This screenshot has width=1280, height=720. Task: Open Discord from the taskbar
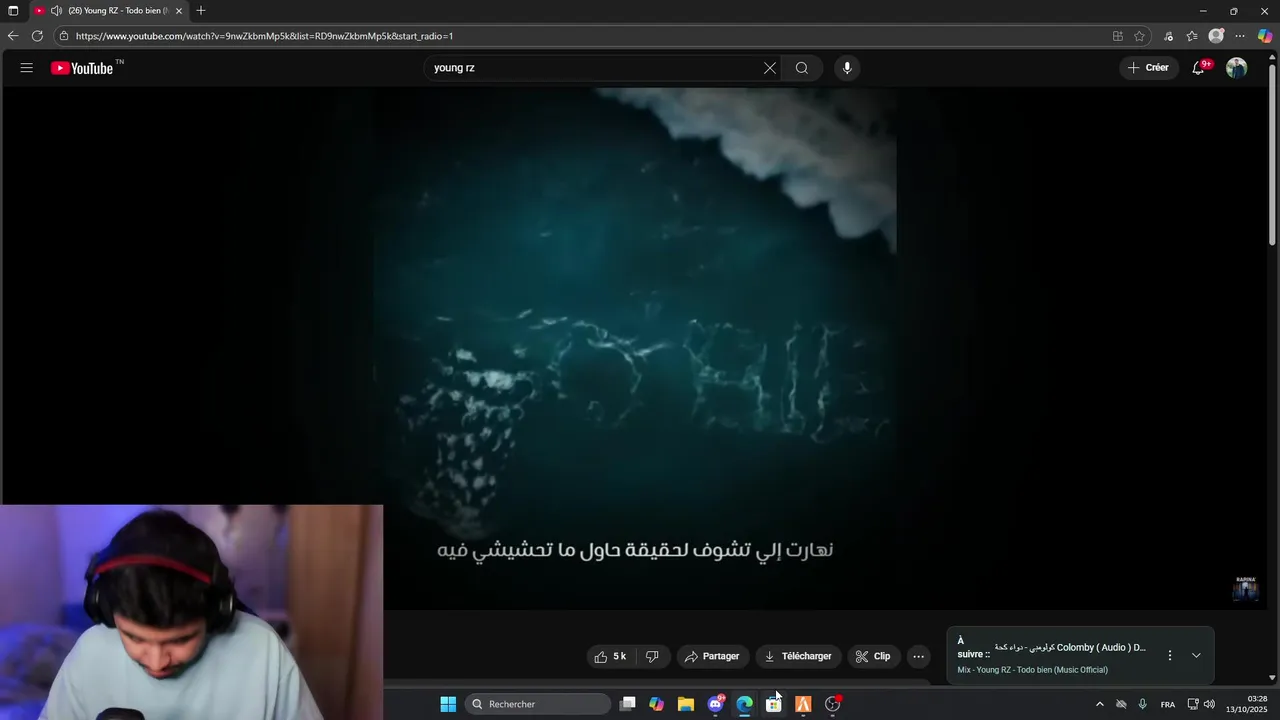[715, 704]
